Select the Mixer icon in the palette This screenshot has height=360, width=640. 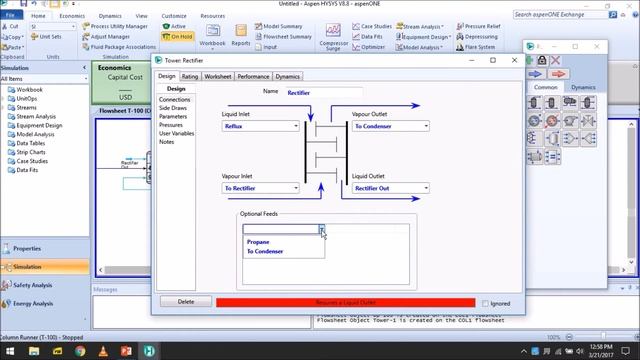click(570, 139)
